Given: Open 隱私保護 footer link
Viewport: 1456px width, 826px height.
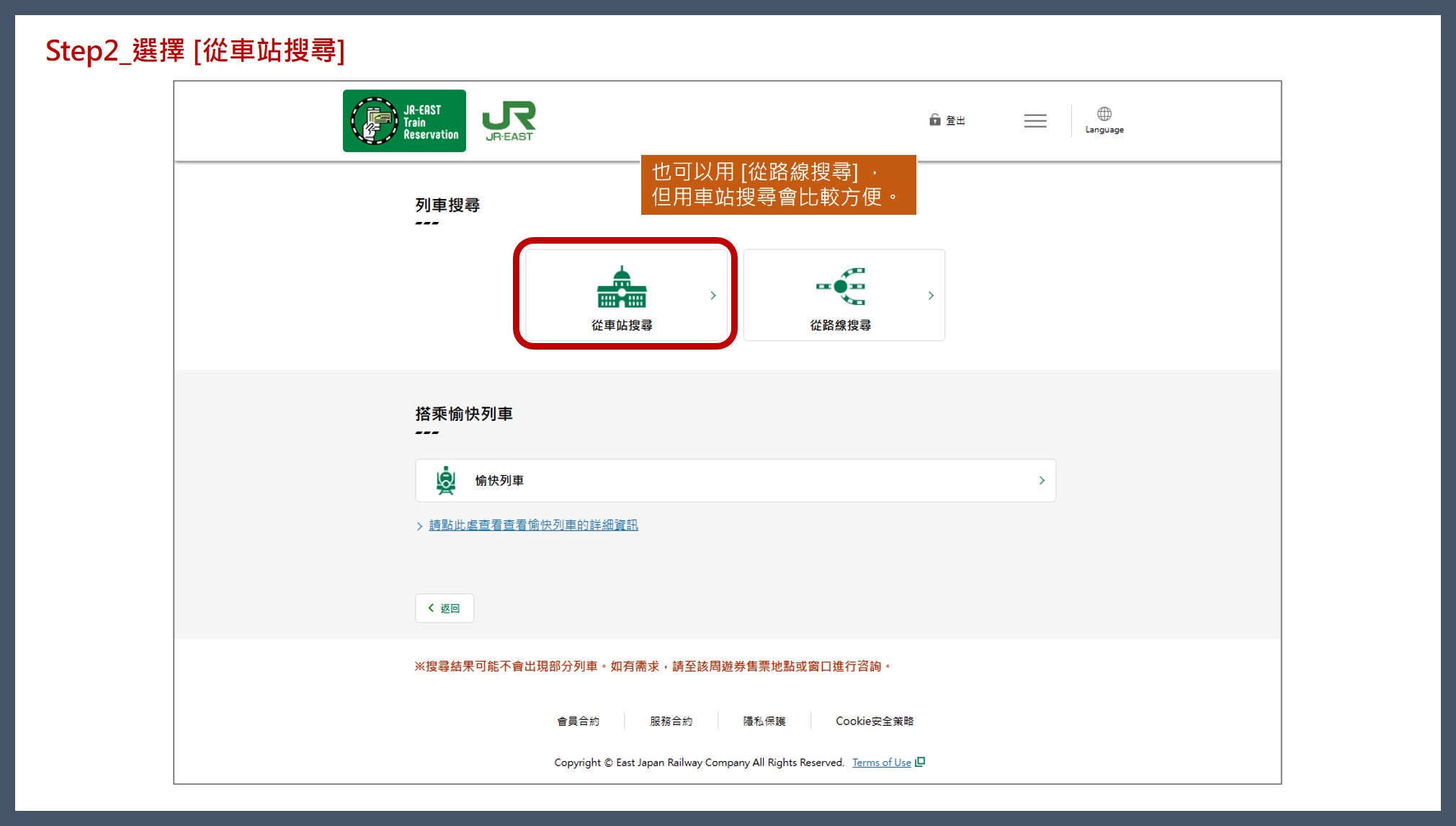Looking at the screenshot, I should point(764,721).
